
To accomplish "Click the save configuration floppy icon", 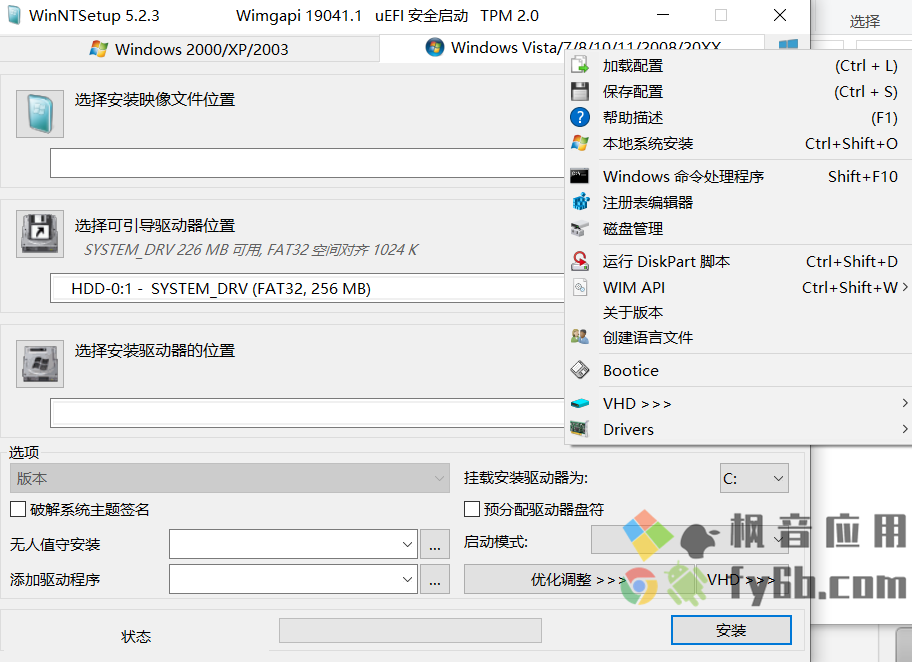I will tap(580, 91).
